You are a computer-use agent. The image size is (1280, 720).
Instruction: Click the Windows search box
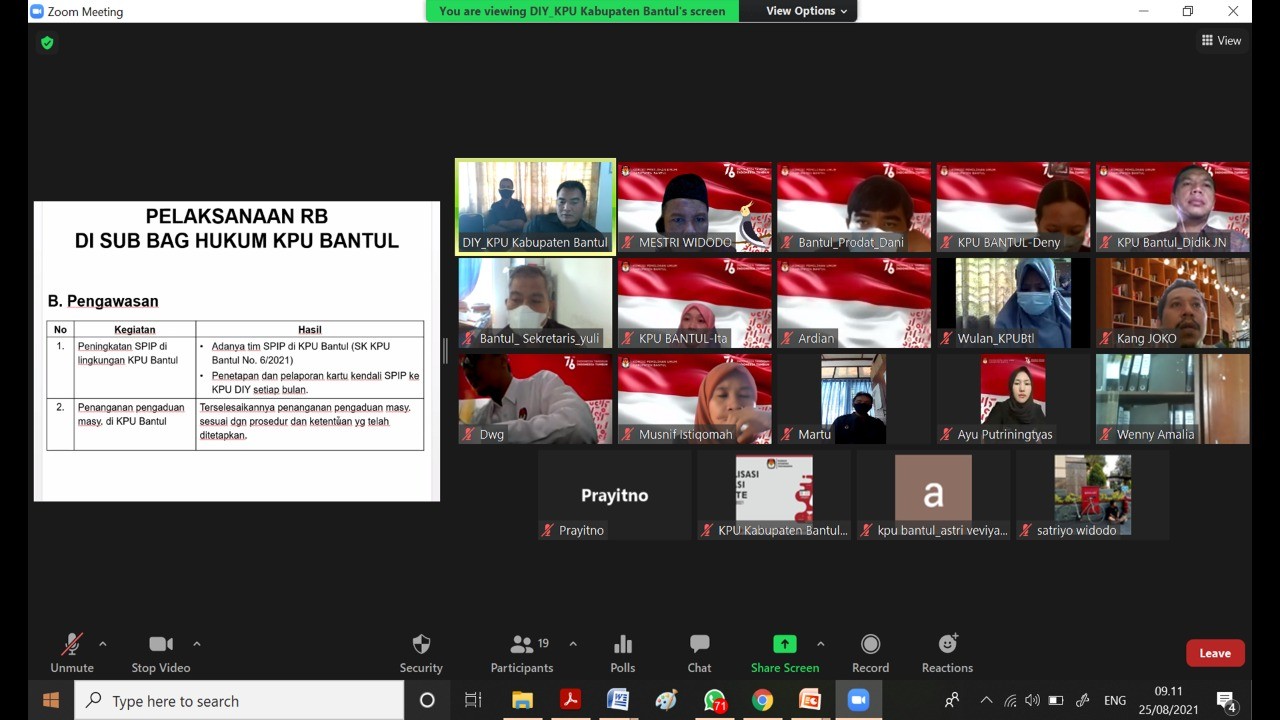[240, 701]
